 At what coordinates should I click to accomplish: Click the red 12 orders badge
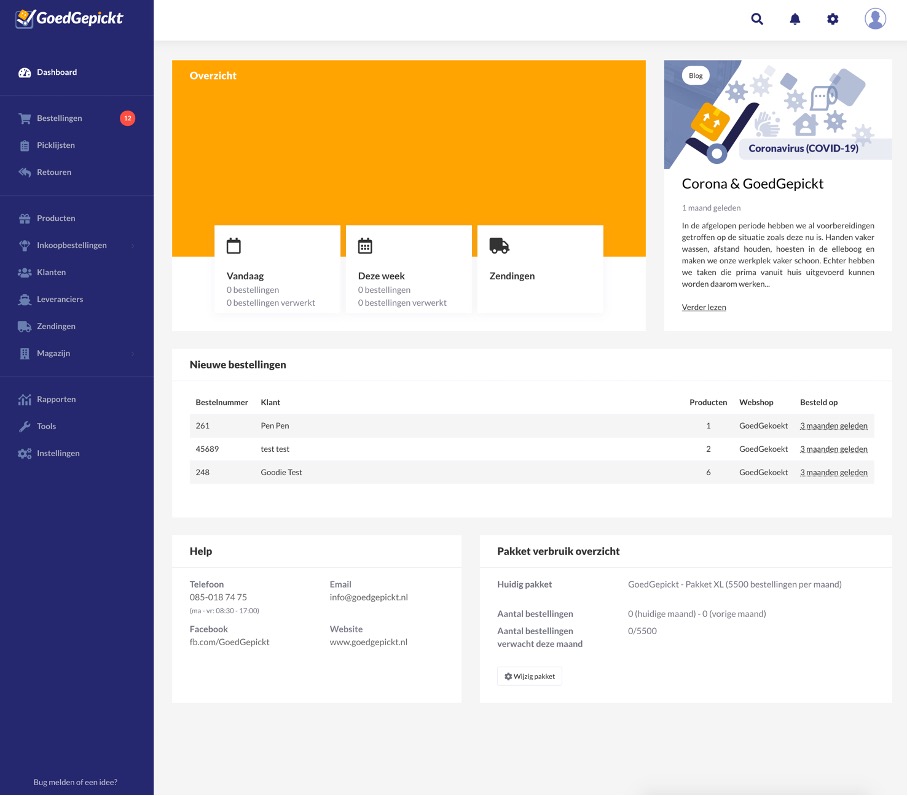[127, 118]
